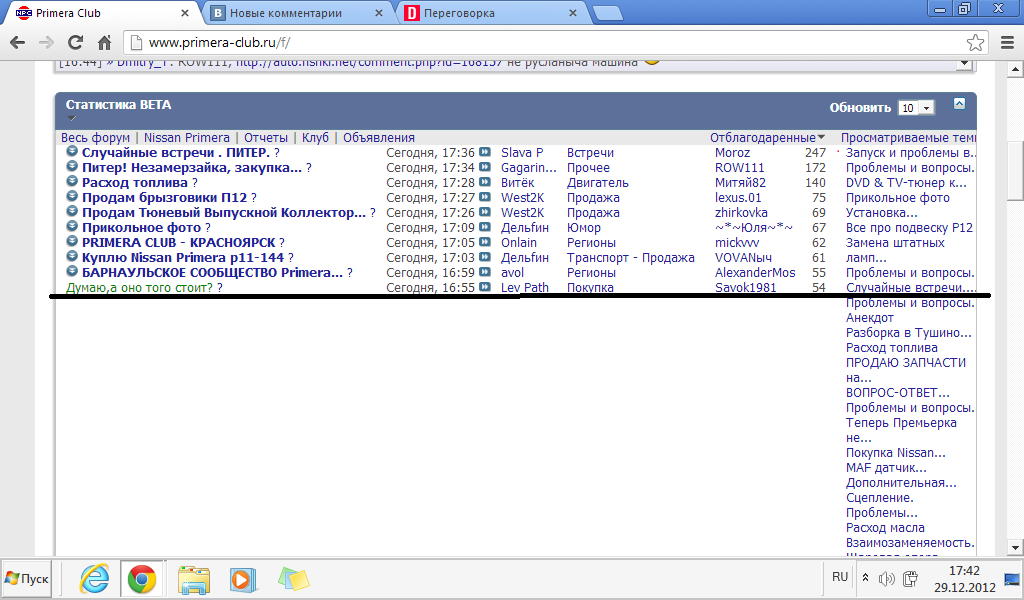1024x600 pixels.
Task: Open user profile Lev Path
Action: click(524, 287)
